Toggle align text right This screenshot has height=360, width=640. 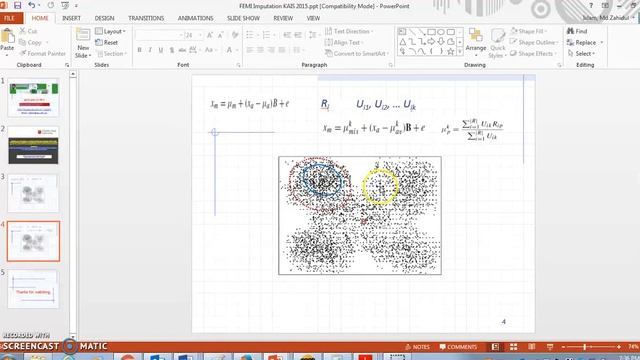pos(271,50)
